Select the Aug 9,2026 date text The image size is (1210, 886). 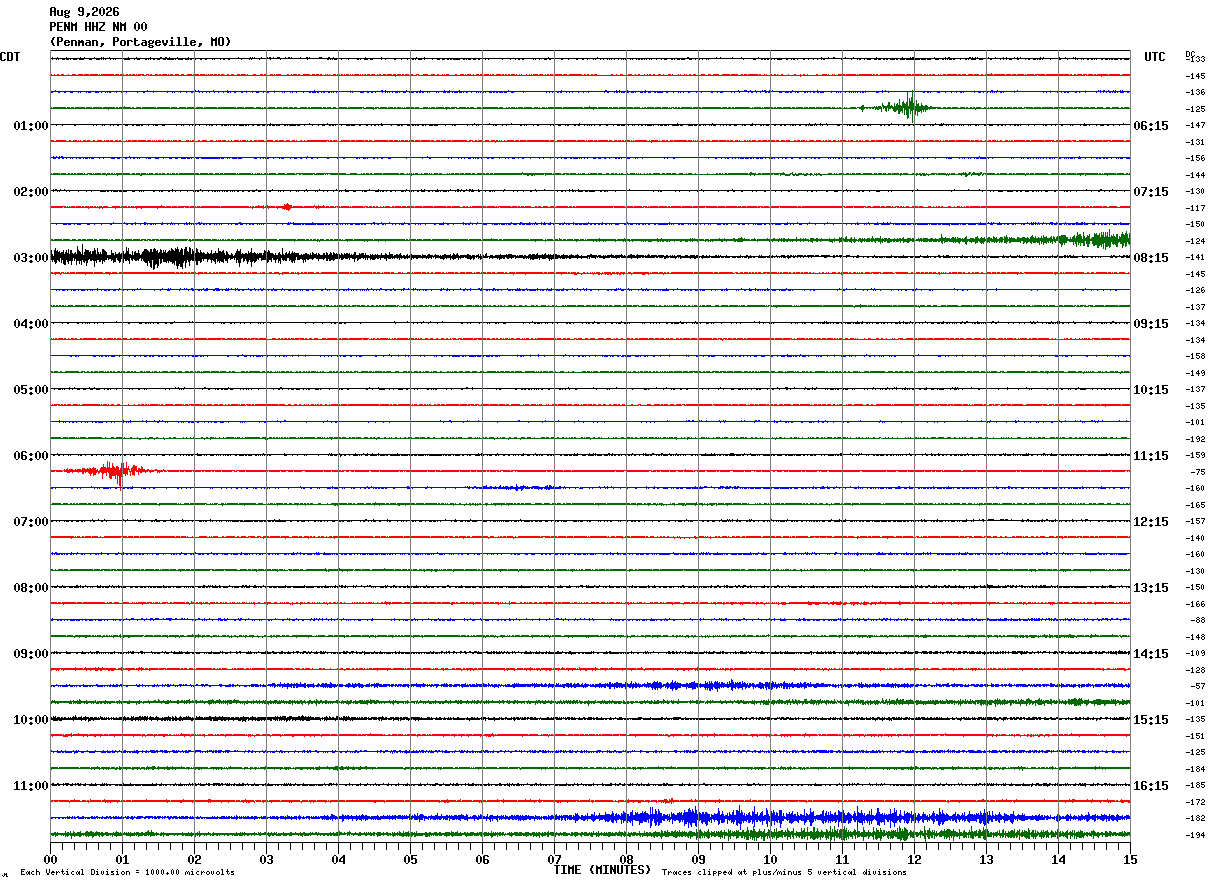point(84,12)
